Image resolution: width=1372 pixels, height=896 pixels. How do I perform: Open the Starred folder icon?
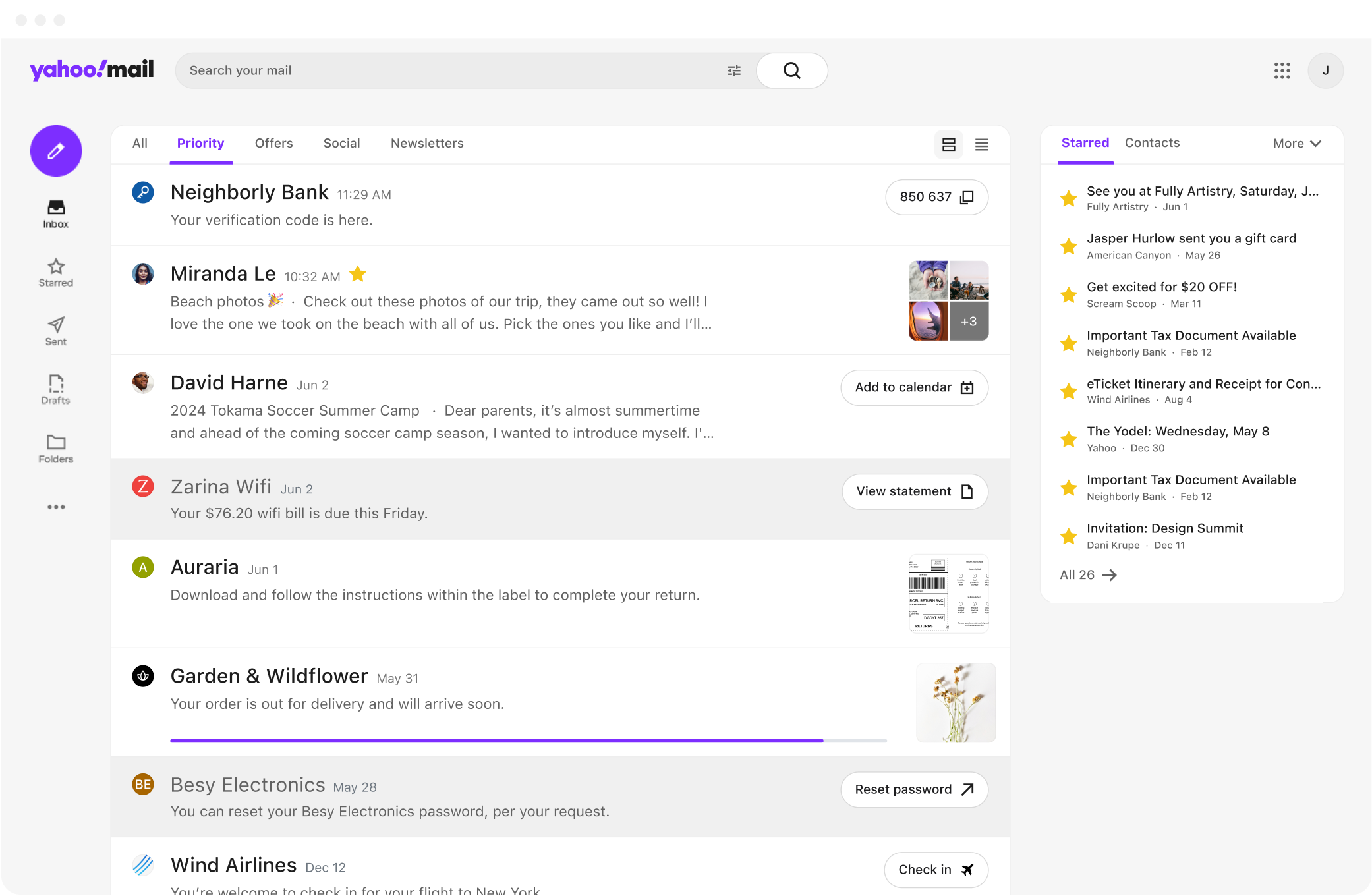55,266
